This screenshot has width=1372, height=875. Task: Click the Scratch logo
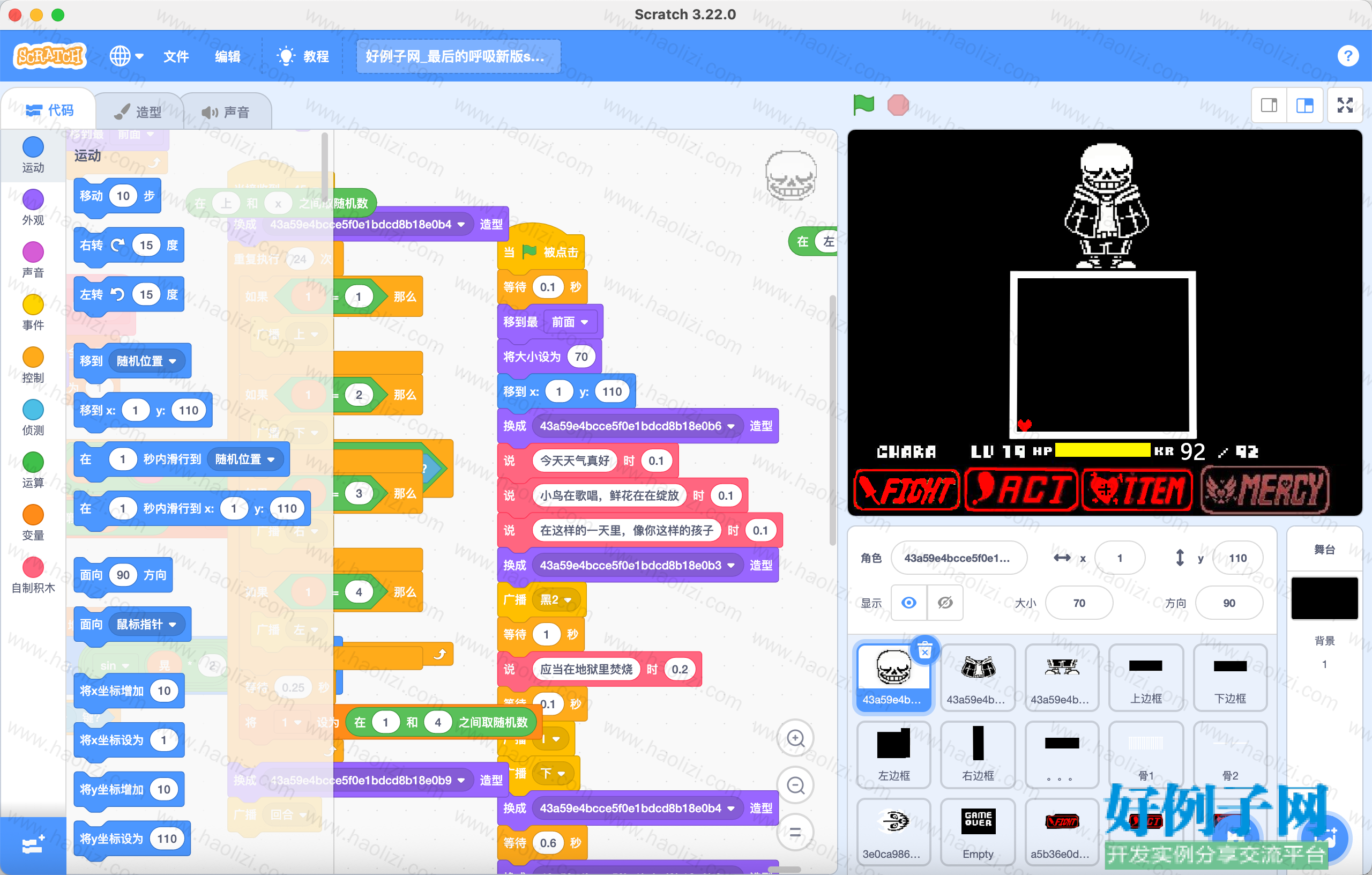tap(50, 56)
